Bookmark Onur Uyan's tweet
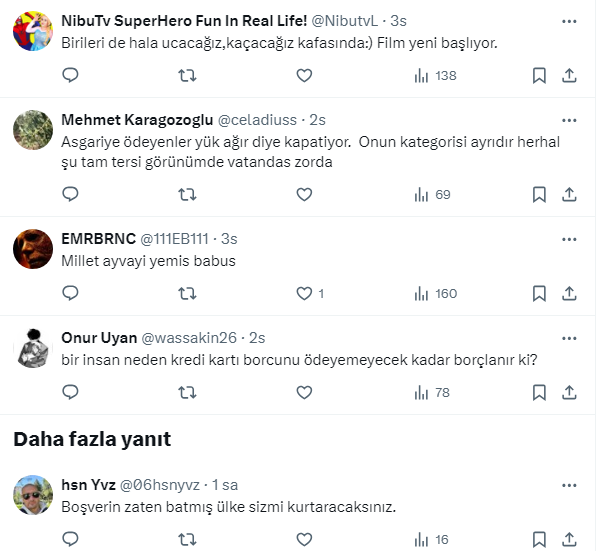 (539, 392)
